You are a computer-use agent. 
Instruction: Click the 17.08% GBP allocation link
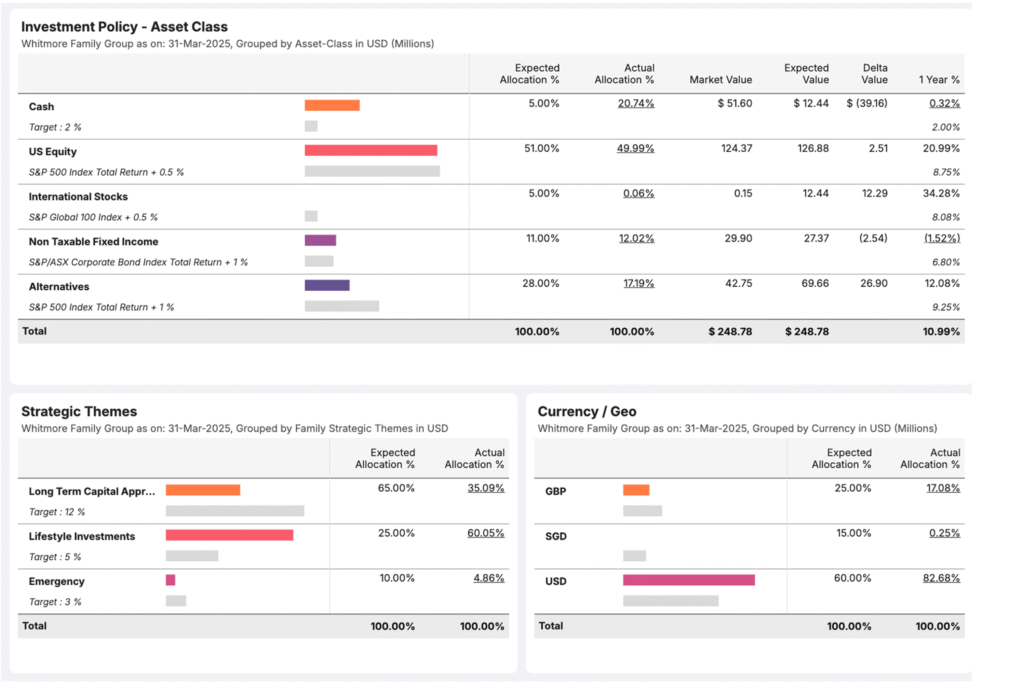click(x=940, y=489)
